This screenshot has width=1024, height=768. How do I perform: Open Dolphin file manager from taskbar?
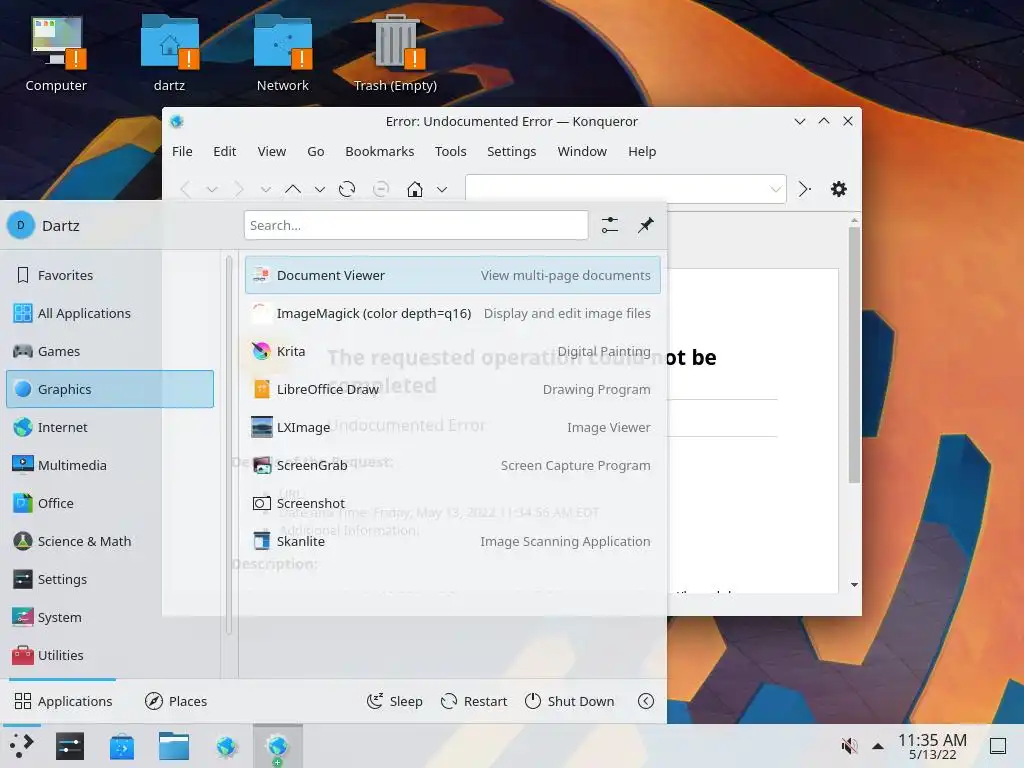(x=174, y=746)
